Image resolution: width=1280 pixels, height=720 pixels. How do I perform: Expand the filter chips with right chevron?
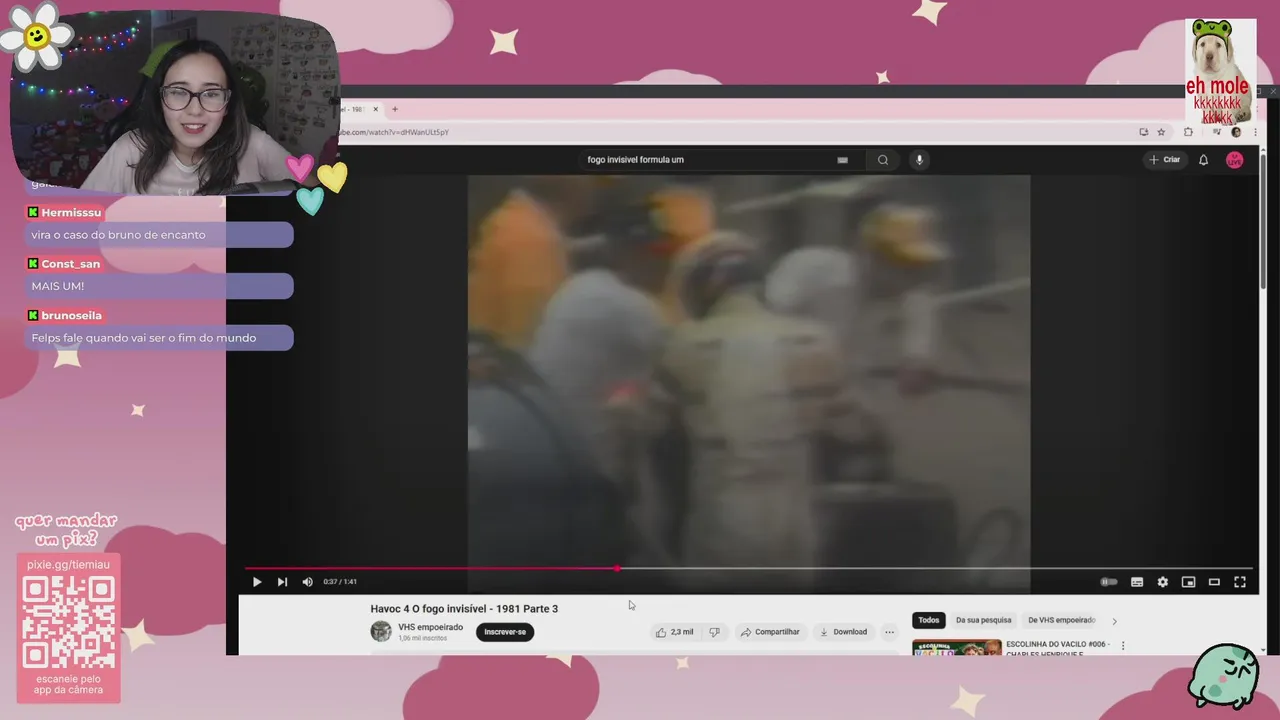1114,621
